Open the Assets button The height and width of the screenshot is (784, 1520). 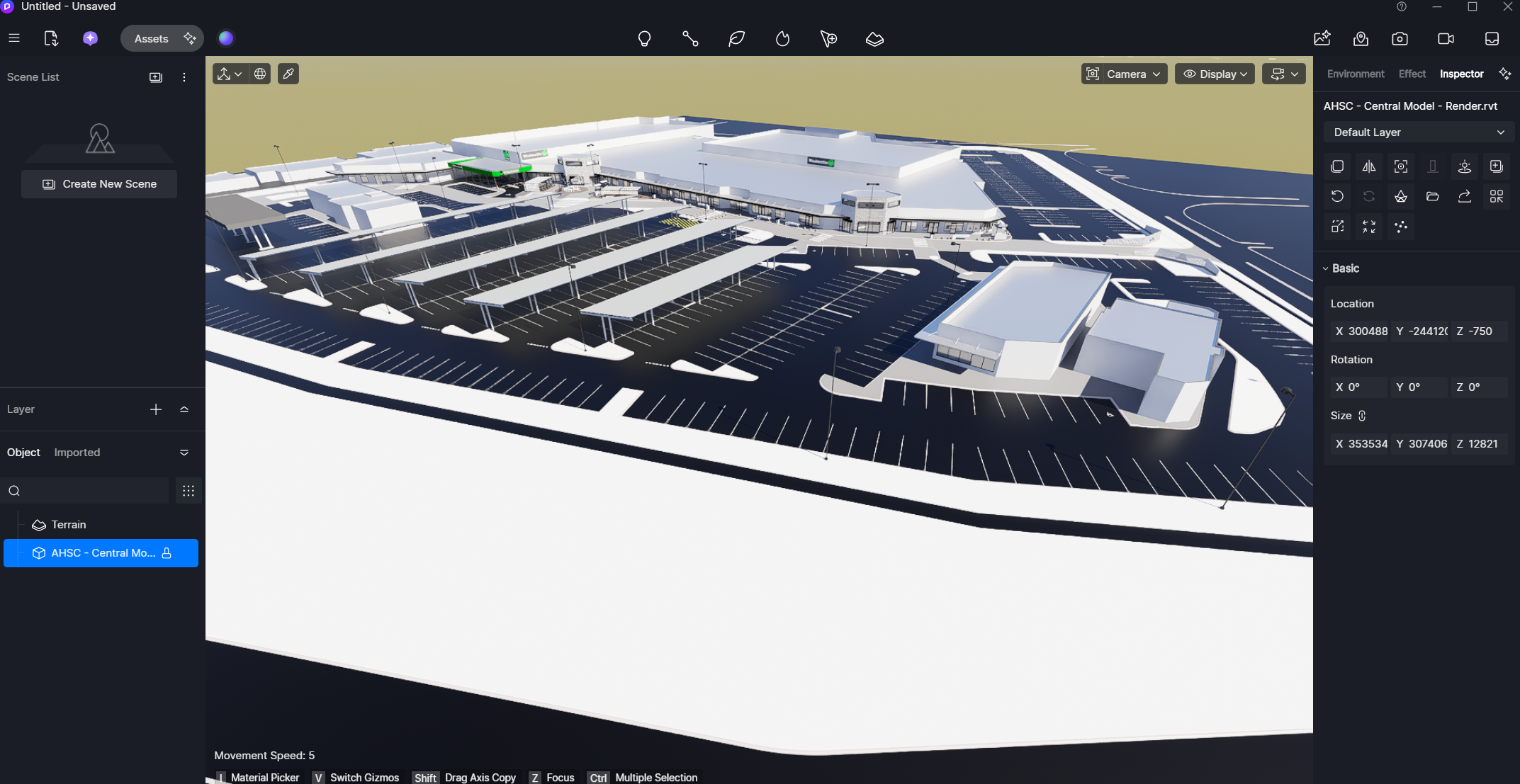pos(151,38)
